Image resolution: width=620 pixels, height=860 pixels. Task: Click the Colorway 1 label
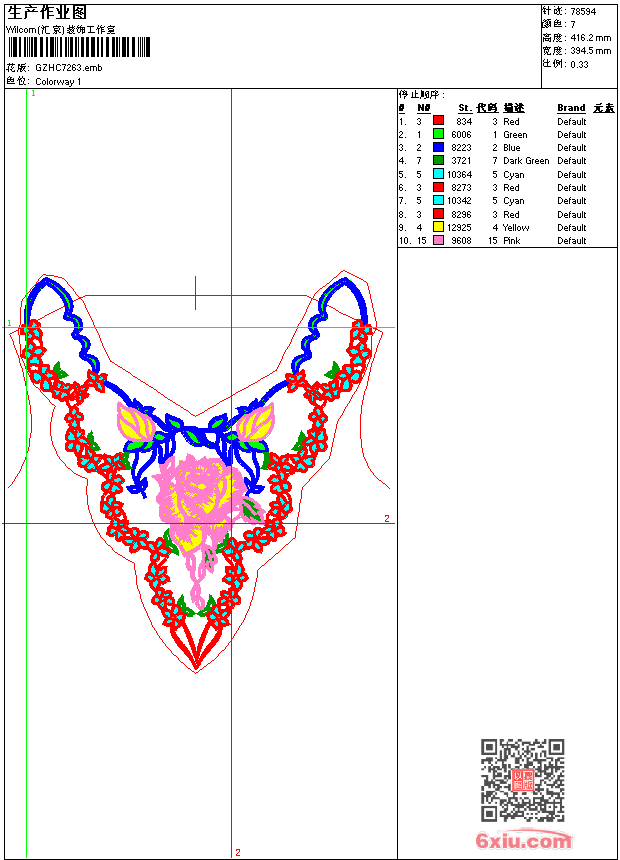click(58, 81)
